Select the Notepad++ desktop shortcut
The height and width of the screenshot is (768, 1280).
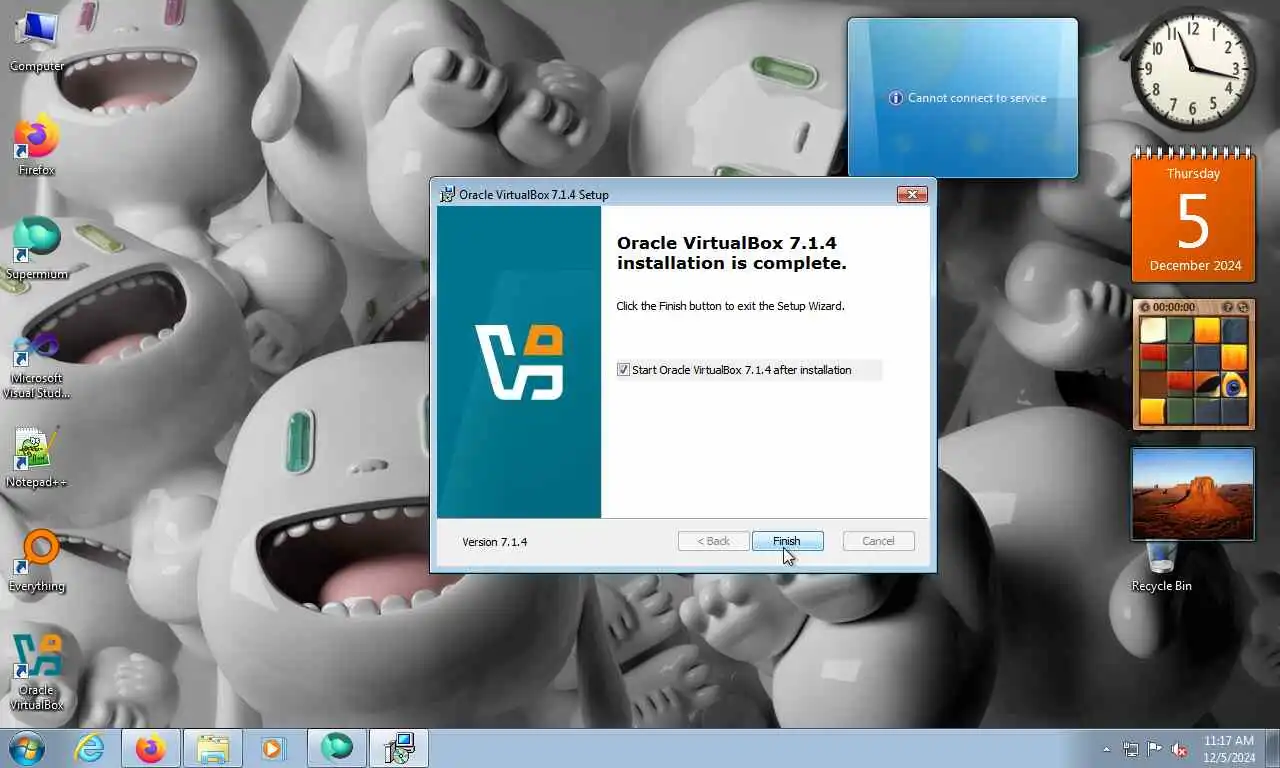tap(36, 458)
